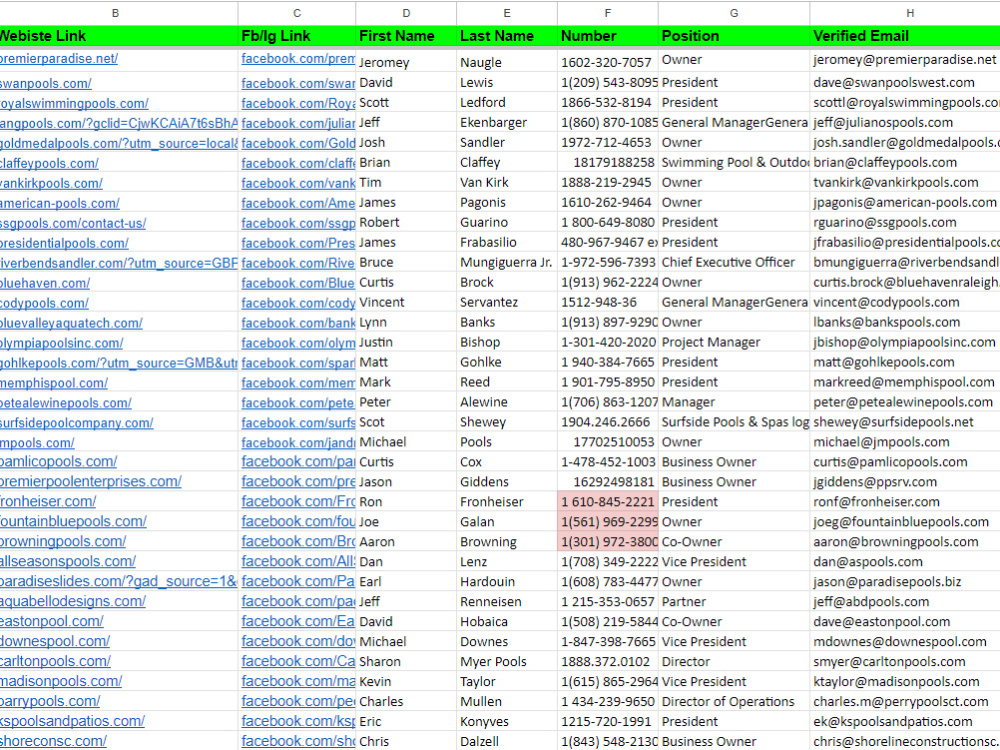Open the carltonpools.com/ link
Screen dimensions: 1000x750
[x=55, y=661]
